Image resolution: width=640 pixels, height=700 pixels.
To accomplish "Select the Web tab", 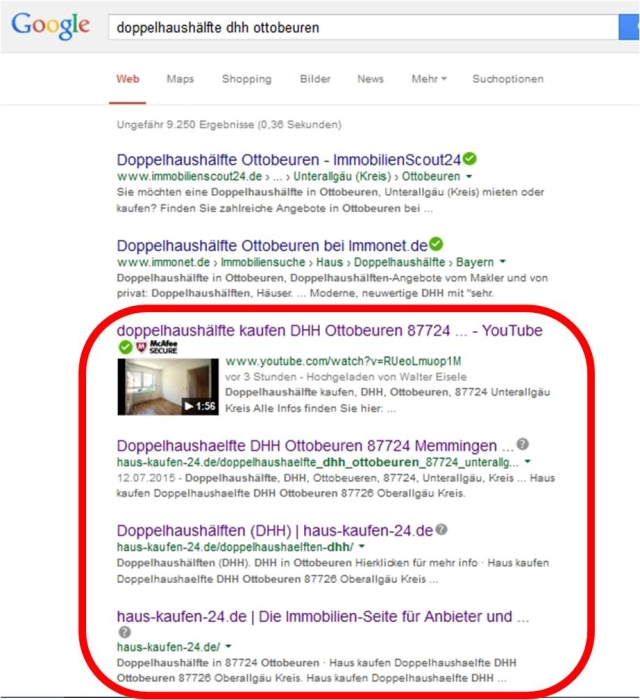I will pyautogui.click(x=128, y=79).
